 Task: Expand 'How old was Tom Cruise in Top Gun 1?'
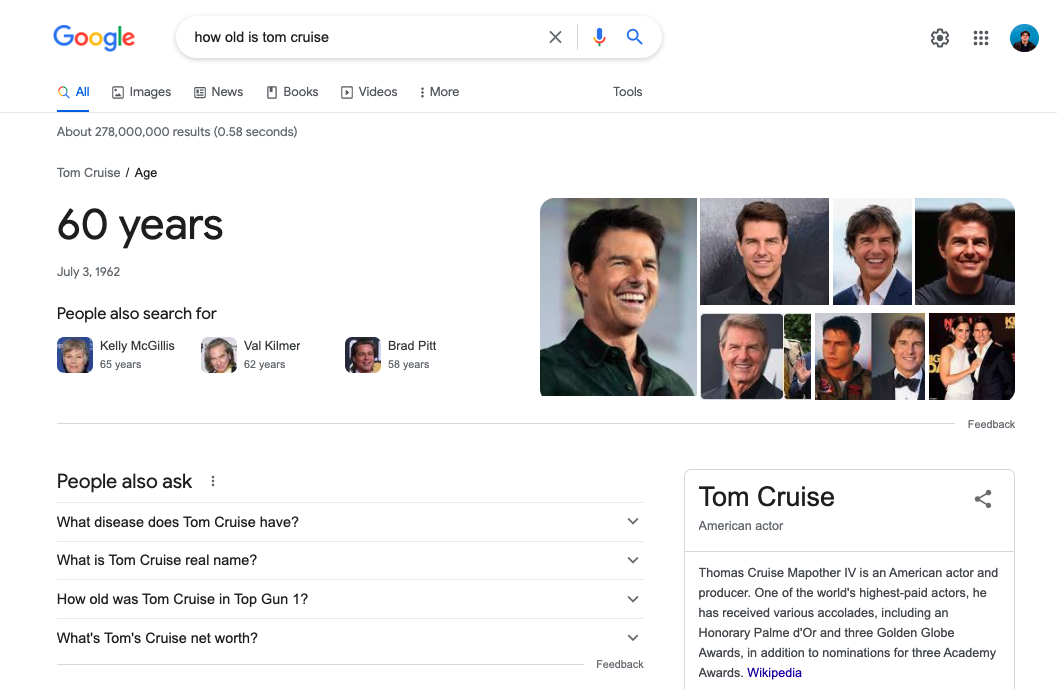(x=350, y=599)
